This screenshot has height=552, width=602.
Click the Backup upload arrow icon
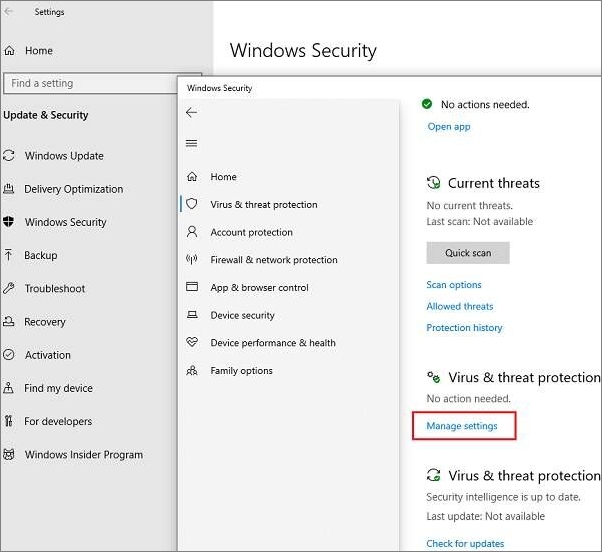8,255
